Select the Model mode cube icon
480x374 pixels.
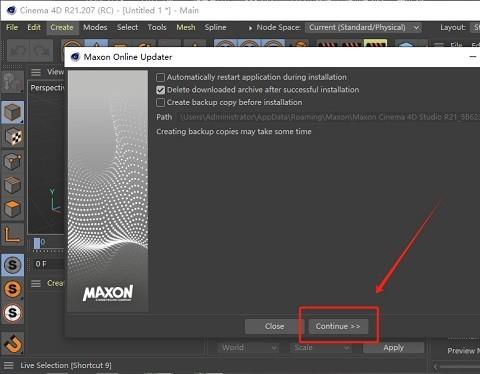pyautogui.click(x=12, y=112)
